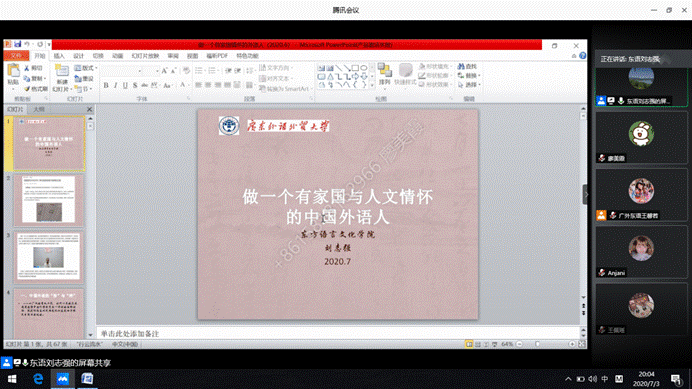Image resolution: width=692 pixels, height=389 pixels.
Task: Open the Slide Show (幻灯片放映) ribbon tab
Action: (x=145, y=56)
